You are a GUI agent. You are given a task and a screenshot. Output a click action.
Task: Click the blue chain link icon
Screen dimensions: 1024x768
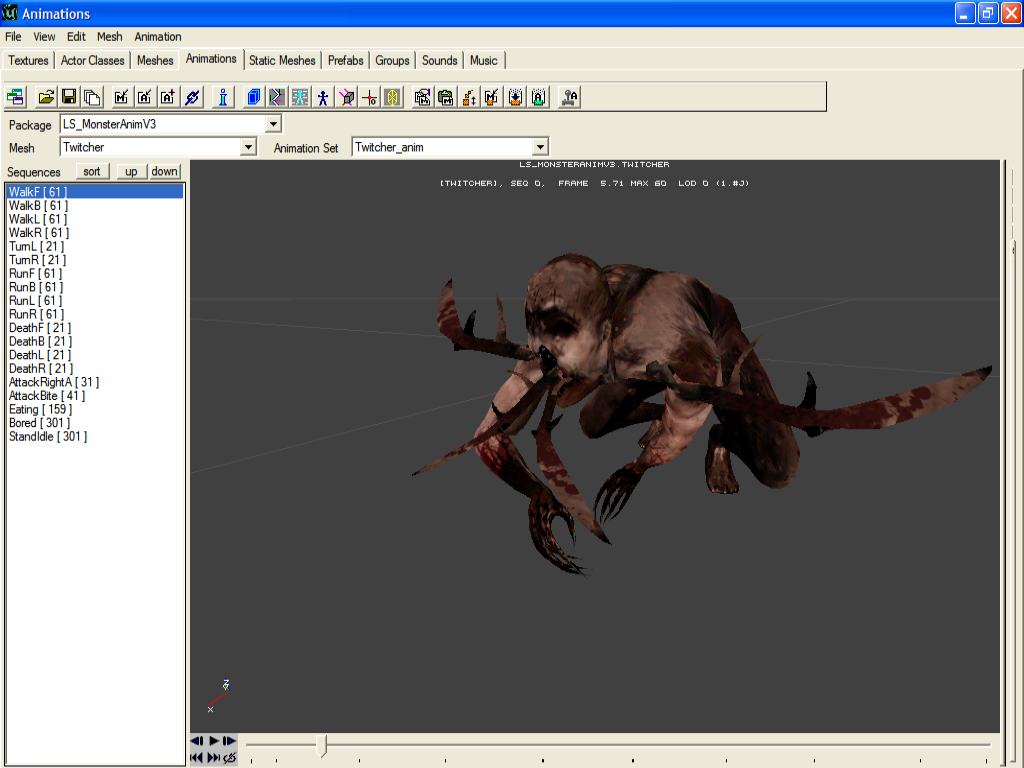193,97
